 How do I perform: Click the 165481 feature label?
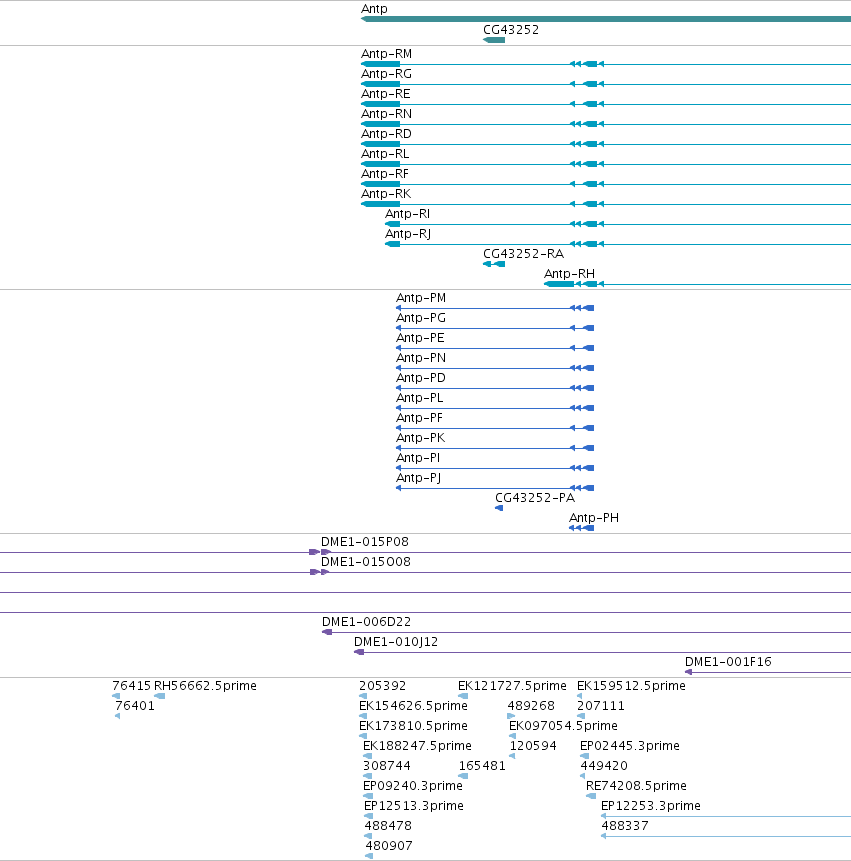pos(482,766)
